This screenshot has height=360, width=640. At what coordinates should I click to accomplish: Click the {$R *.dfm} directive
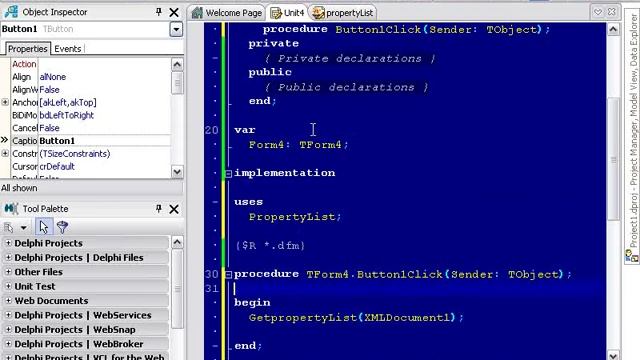(x=270, y=246)
